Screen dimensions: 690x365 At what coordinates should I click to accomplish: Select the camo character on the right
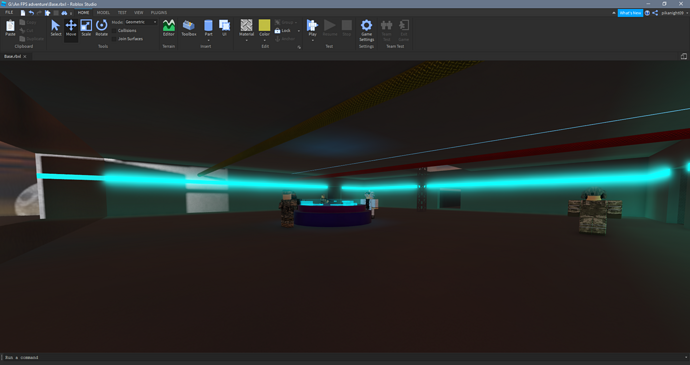pyautogui.click(x=595, y=212)
